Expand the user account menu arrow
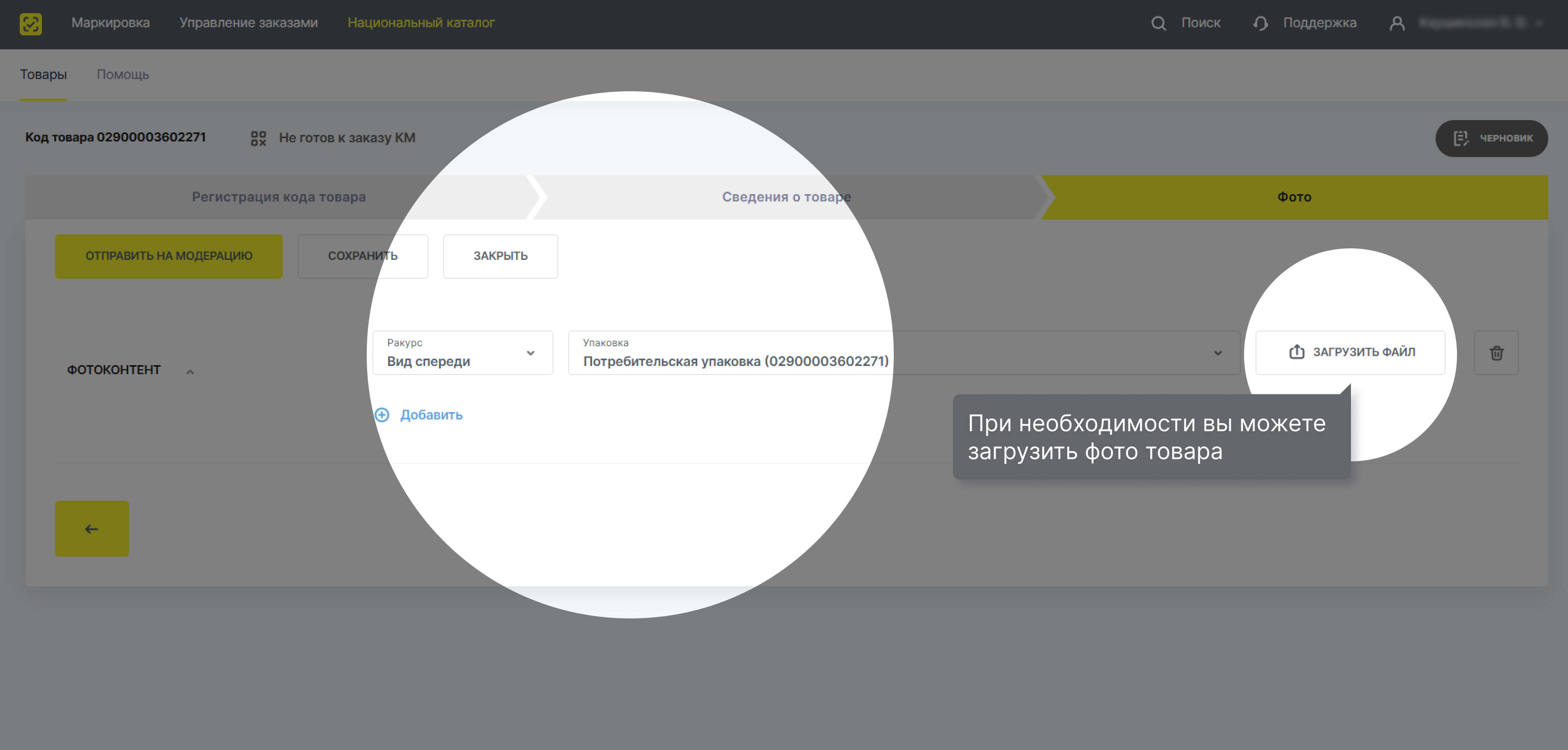Image resolution: width=1568 pixels, height=750 pixels. click(x=1539, y=24)
